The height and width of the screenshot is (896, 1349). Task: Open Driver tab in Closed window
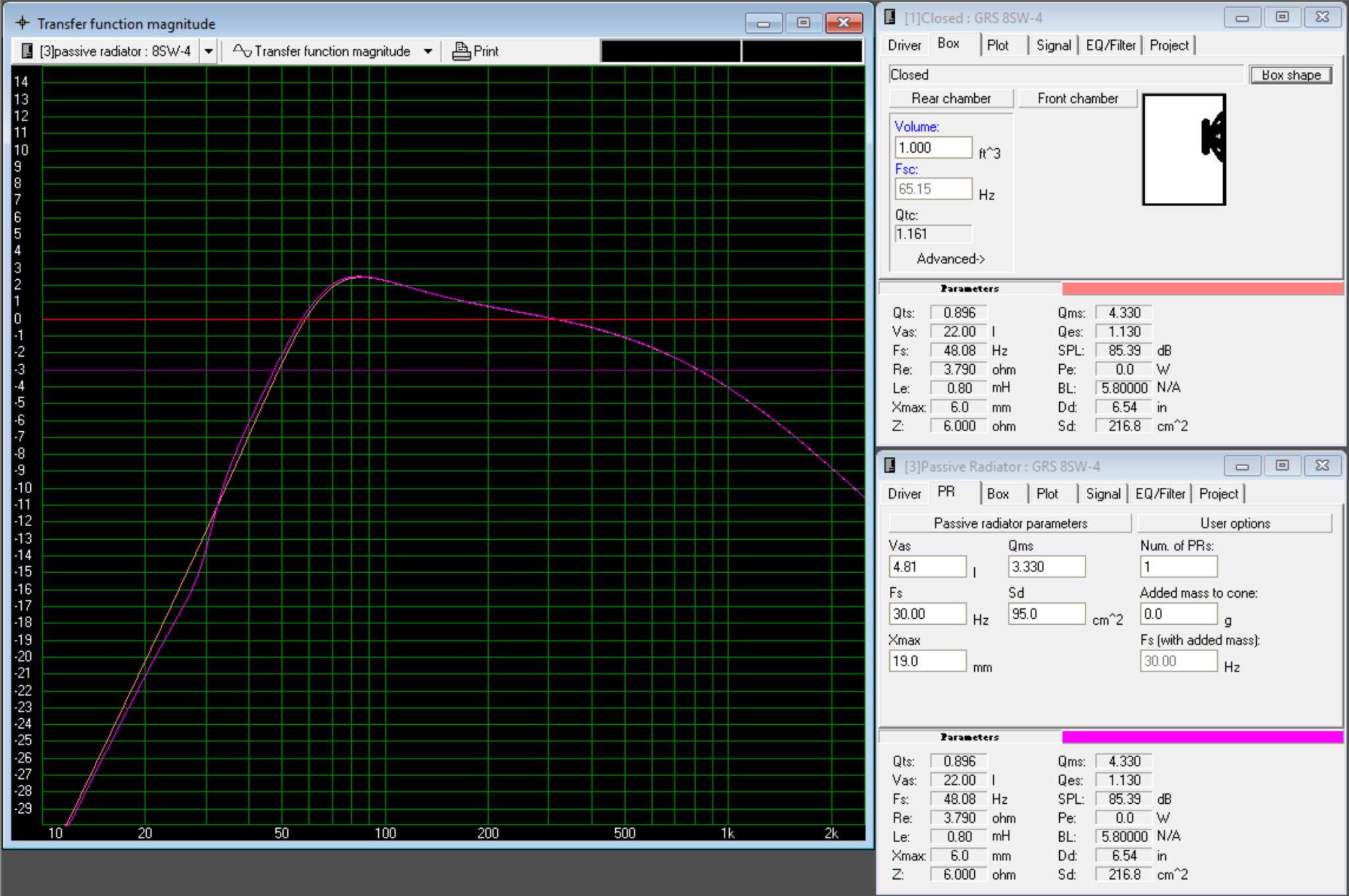pyautogui.click(x=904, y=45)
